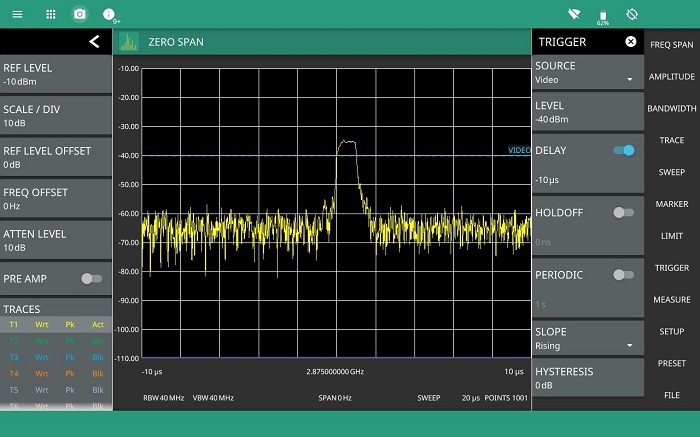This screenshot has width=700, height=437.
Task: Open the FREQ SPAN menu
Action: pyautogui.click(x=671, y=45)
